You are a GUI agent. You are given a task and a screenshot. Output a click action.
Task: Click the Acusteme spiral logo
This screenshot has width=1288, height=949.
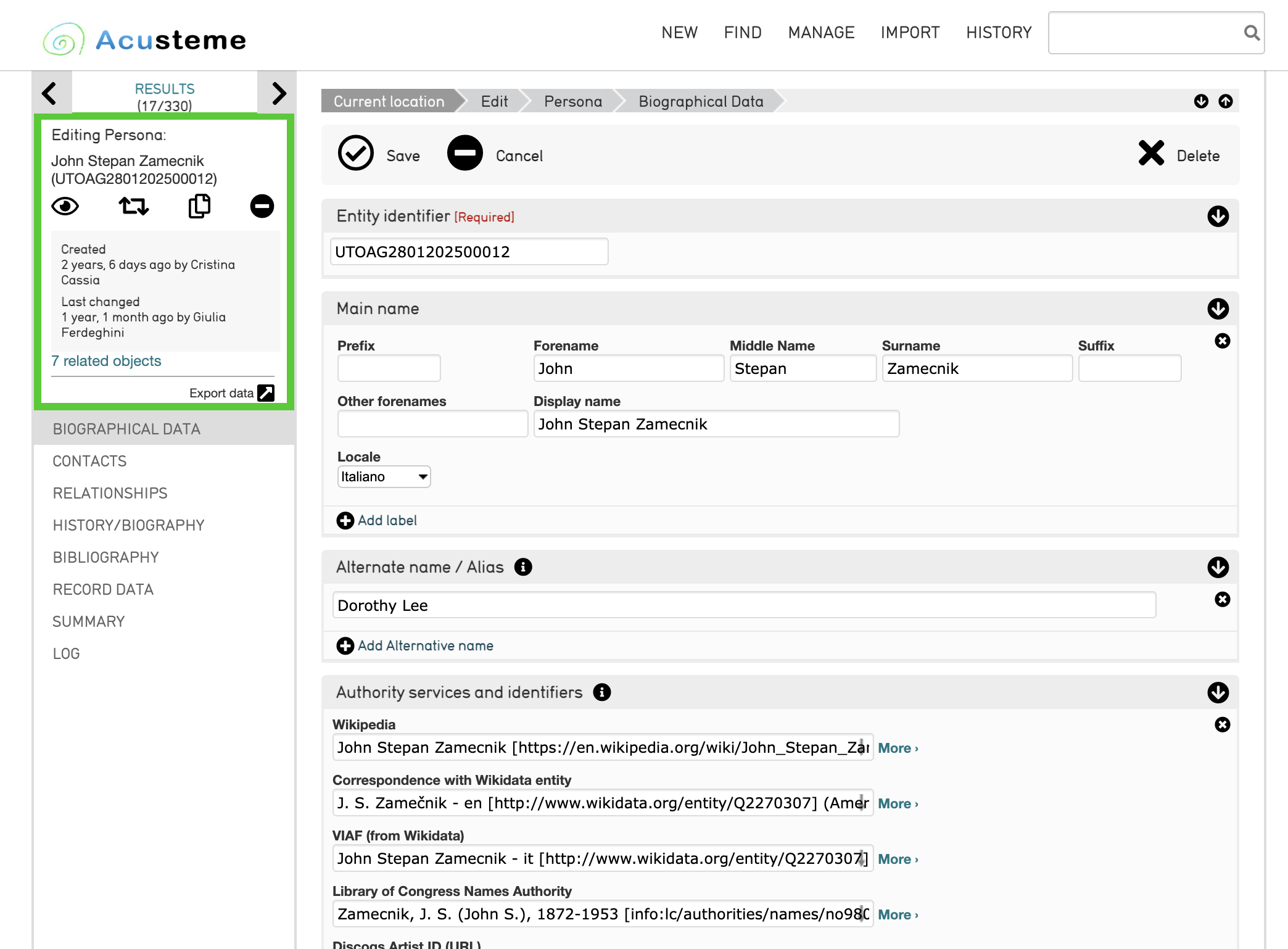(64, 39)
